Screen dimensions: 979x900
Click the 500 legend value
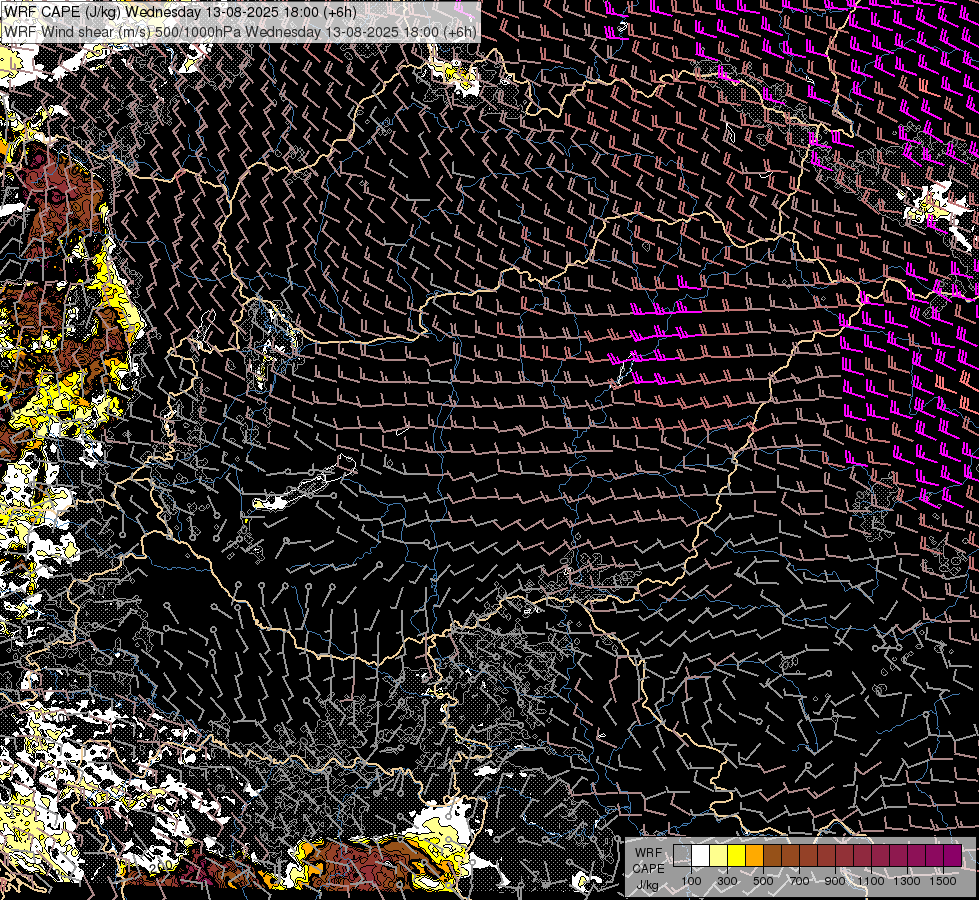coord(763,881)
